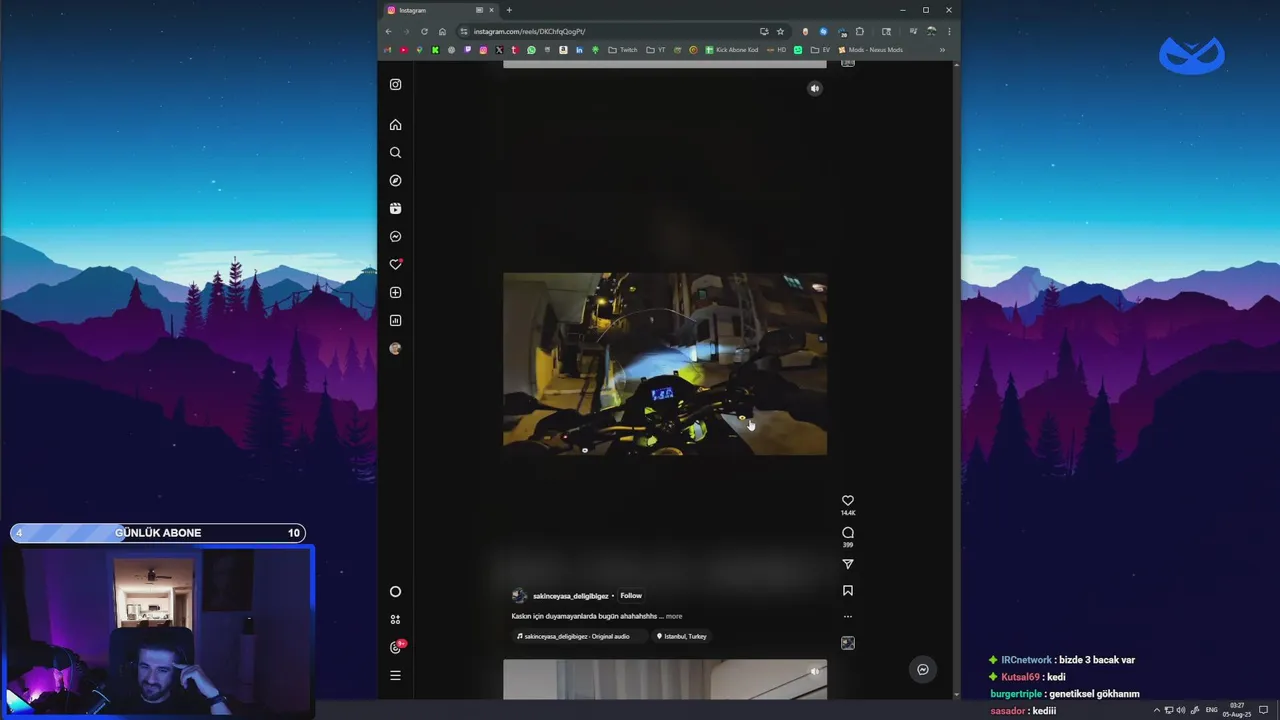1280x720 pixels.
Task: Open the taskbar notification center icon
Action: pyautogui.click(x=1264, y=710)
